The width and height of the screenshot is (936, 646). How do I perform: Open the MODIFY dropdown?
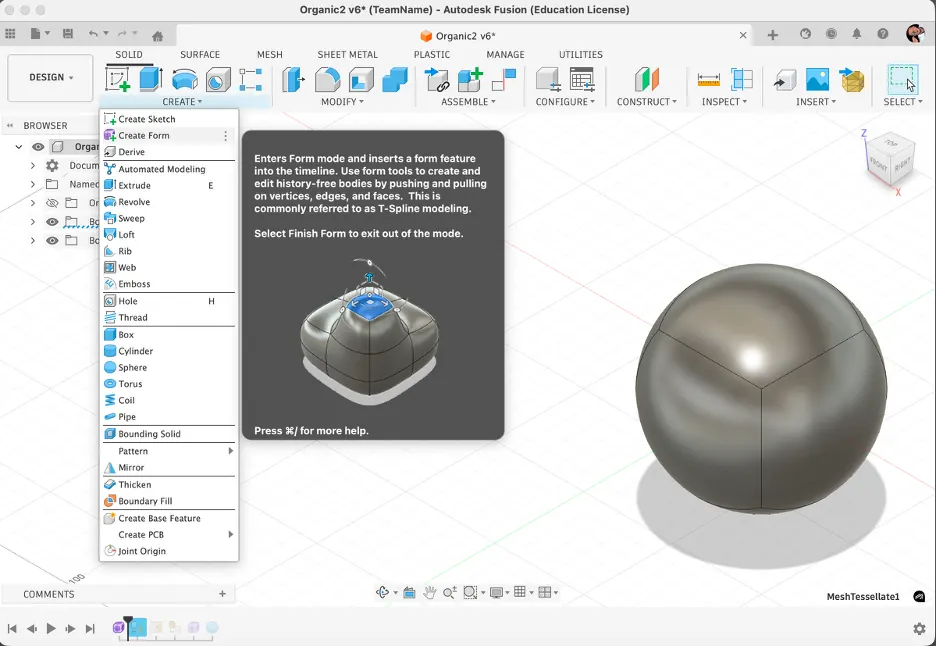(x=343, y=100)
